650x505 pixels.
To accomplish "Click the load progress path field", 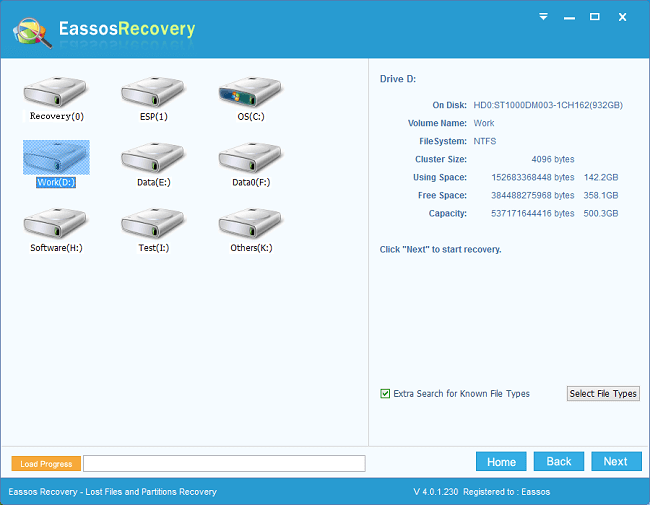I will pos(224,464).
